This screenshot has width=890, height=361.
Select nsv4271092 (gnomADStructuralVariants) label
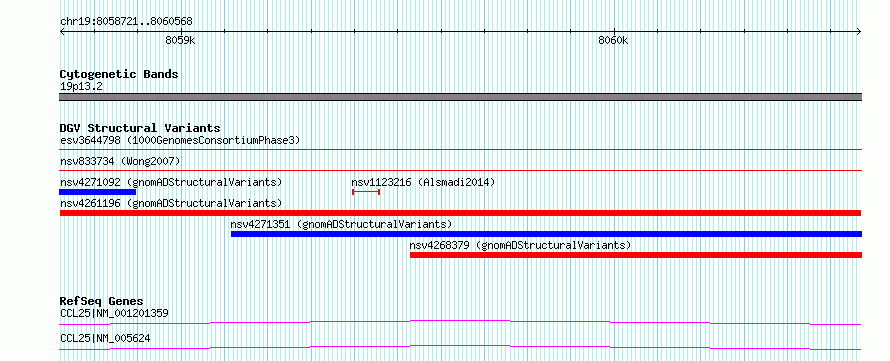(x=171, y=182)
